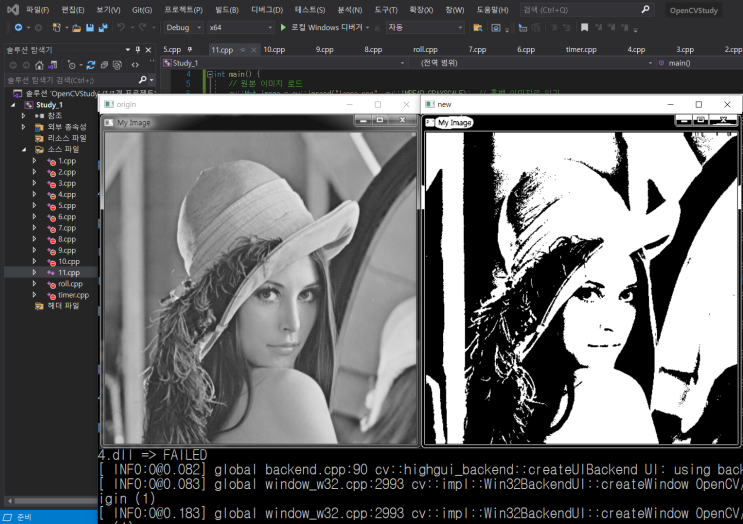The height and width of the screenshot is (524, 743).
Task: Open the 자동 dropdown in the toolbar
Action: (425, 27)
